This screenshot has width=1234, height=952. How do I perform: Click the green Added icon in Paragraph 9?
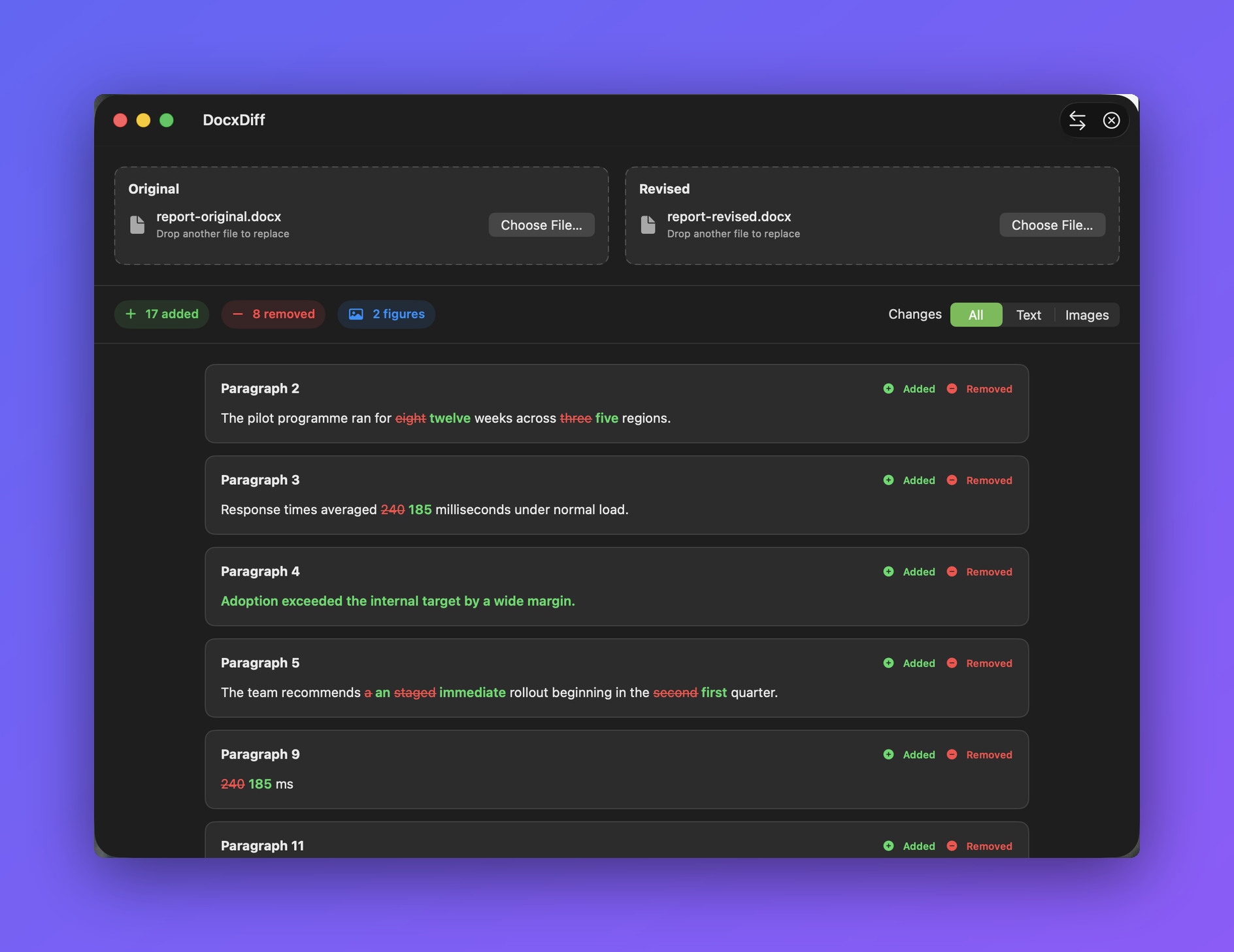coord(888,755)
